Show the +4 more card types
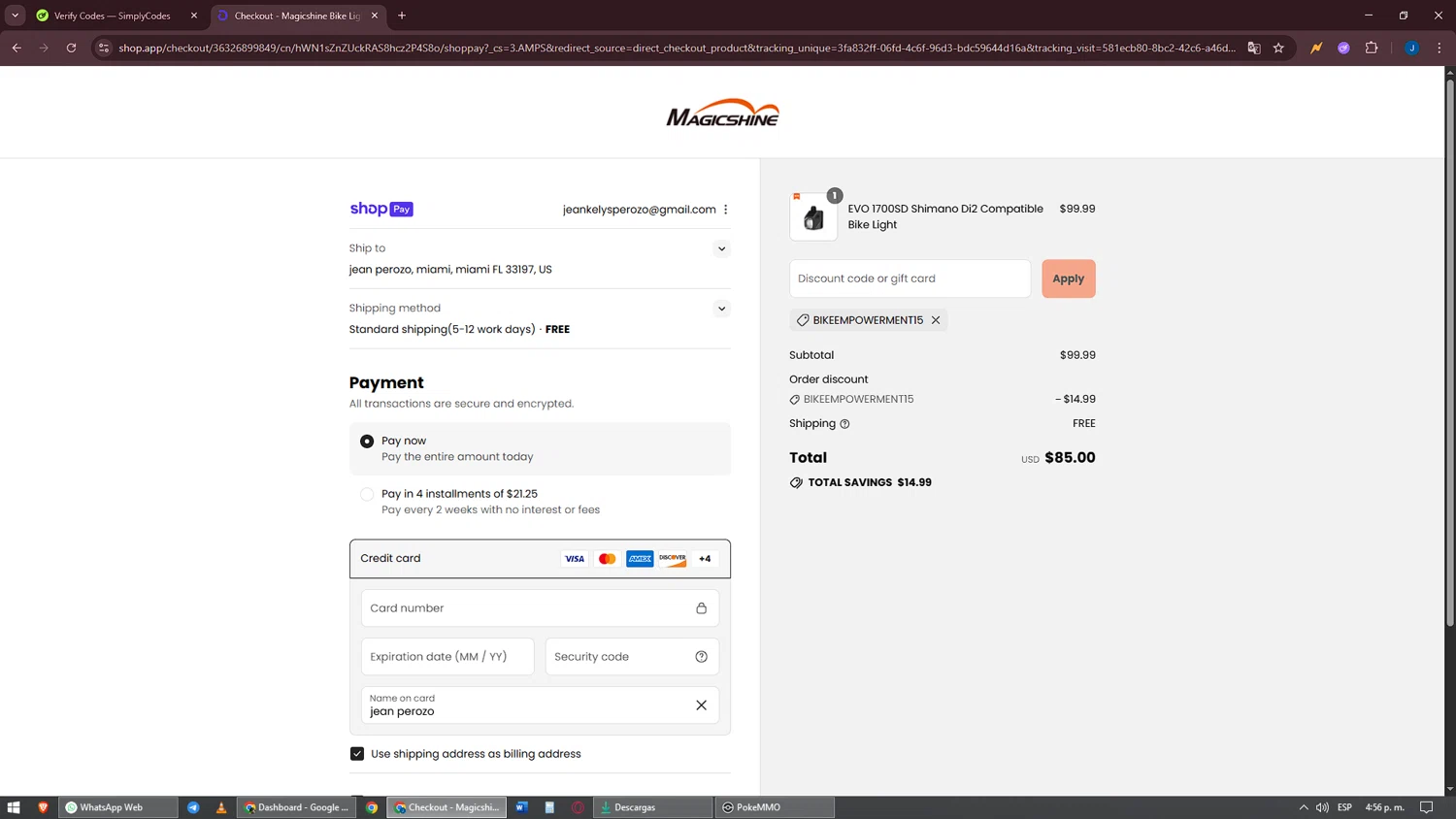Viewport: 1456px width, 819px height. 705,559
